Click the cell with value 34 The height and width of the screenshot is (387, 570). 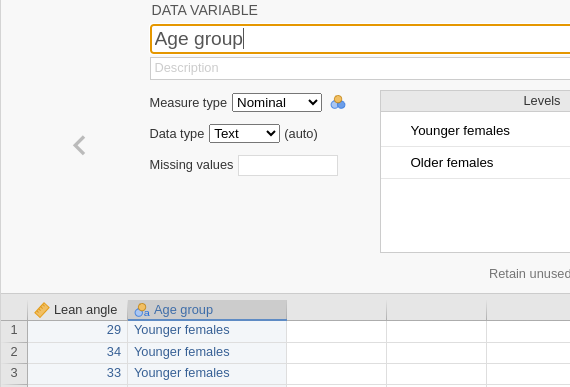78,352
